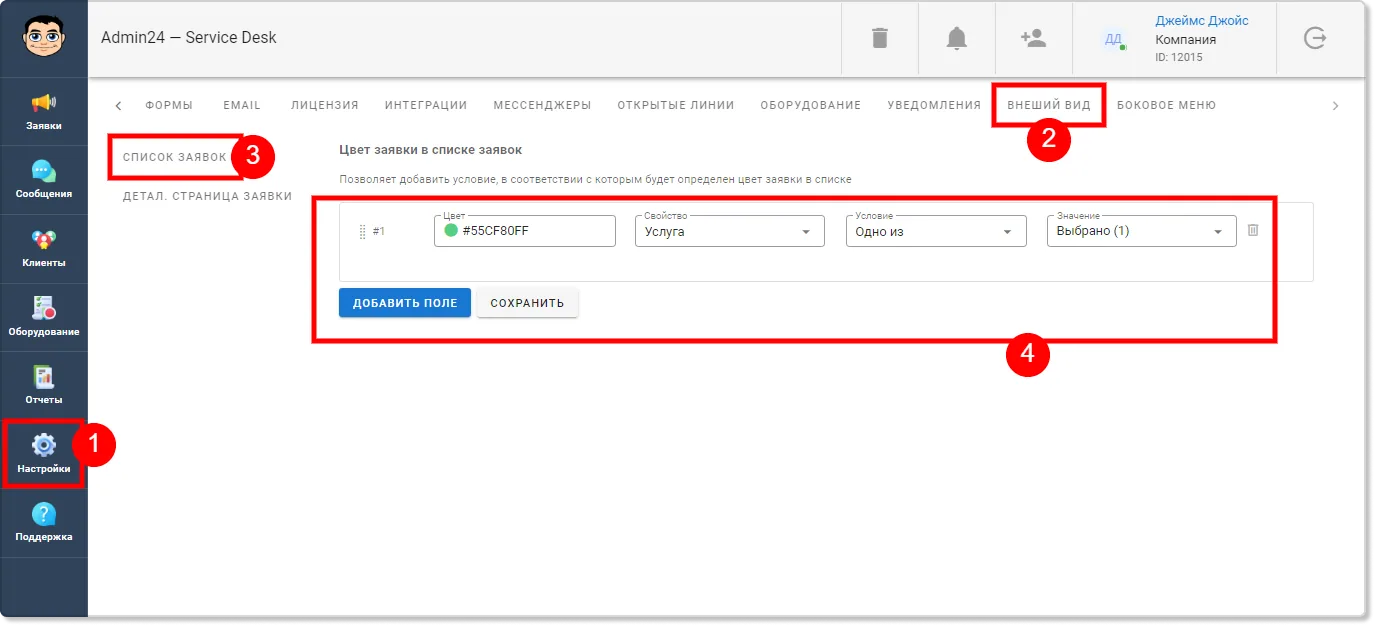This screenshot has width=1374, height=625.
Task: Go to Клиенты in sidebar
Action: click(x=44, y=249)
